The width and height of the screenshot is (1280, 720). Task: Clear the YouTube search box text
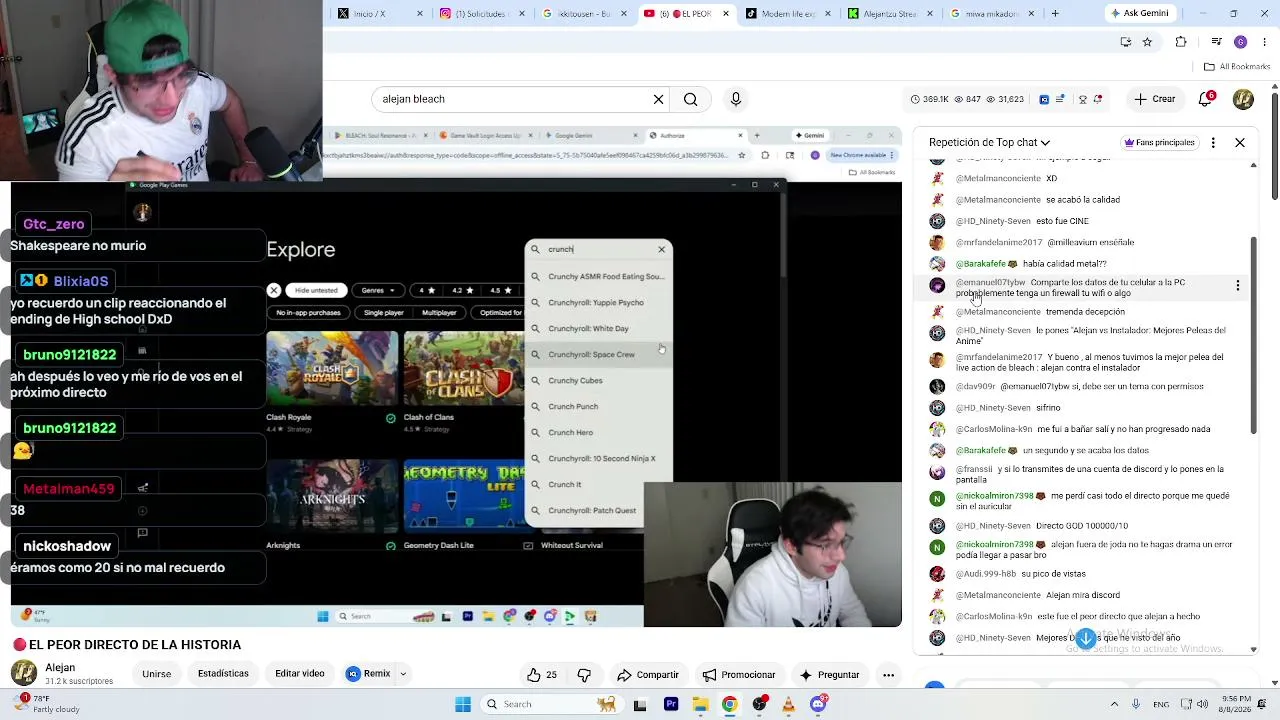tap(658, 99)
